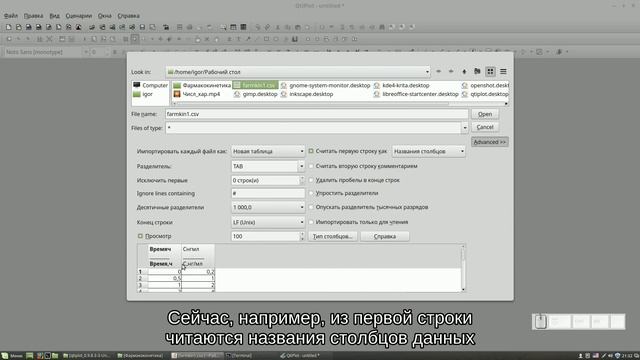Screen dimensions: 640x360
Task: Enable Опускать разделитель тысячных разрядов
Action: pyautogui.click(x=311, y=207)
